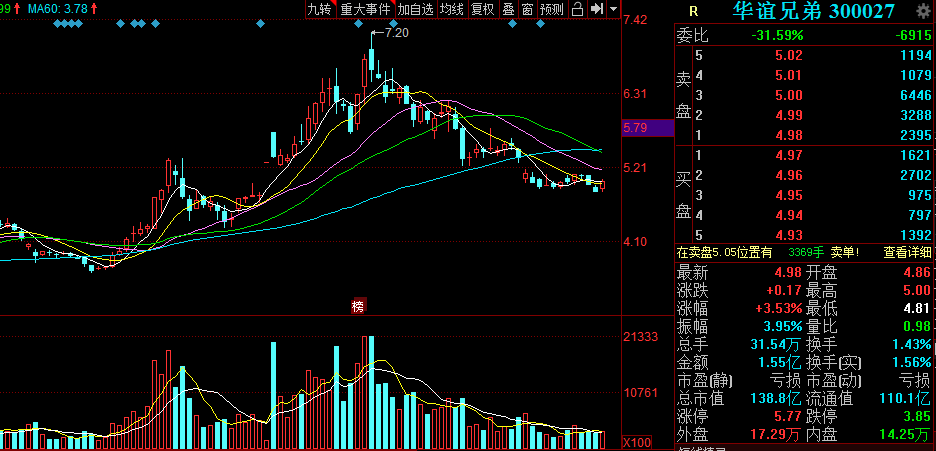Click the 最低 4.81 value
The image size is (936, 451).
pos(917,309)
